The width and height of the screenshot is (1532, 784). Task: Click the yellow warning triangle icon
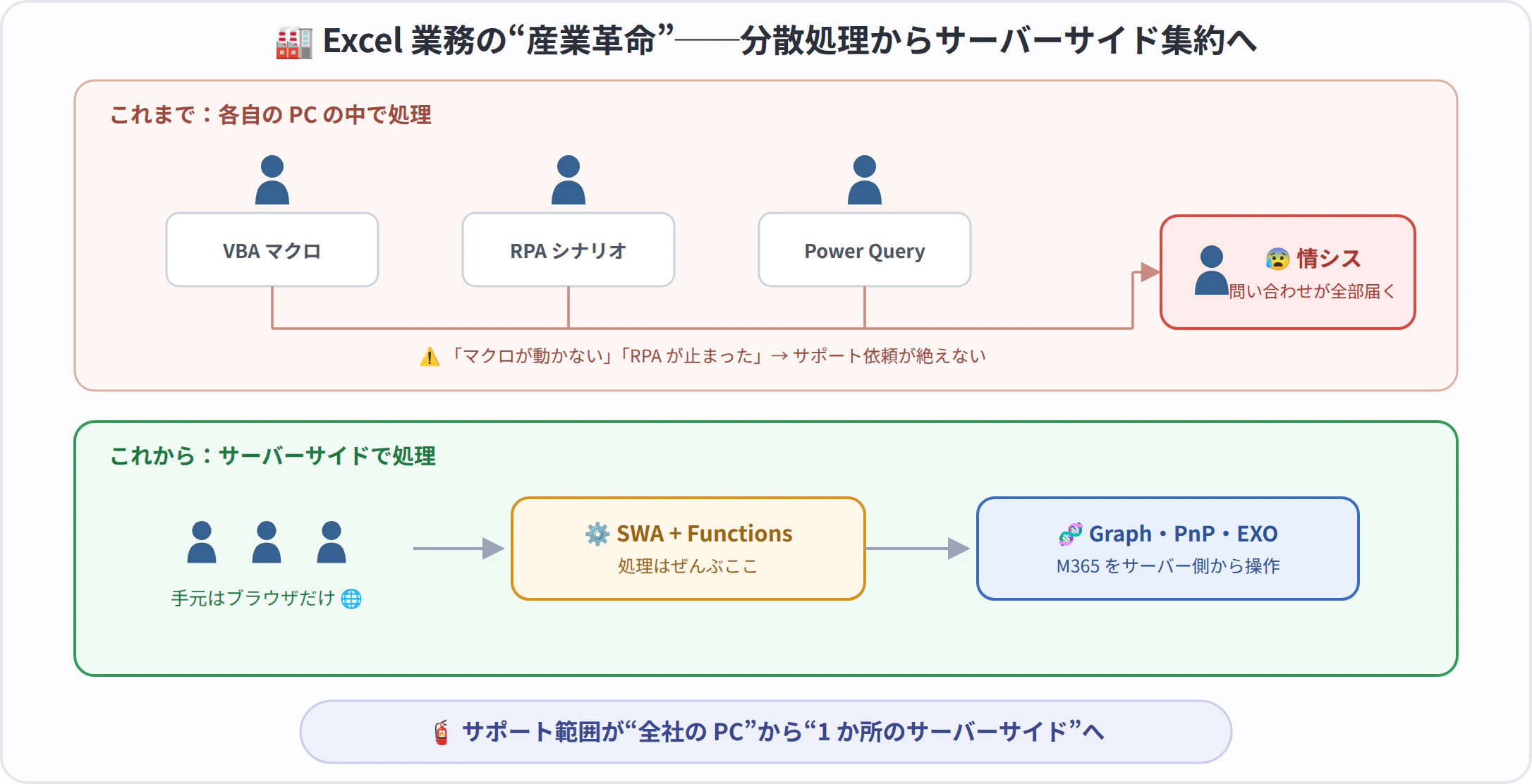[430, 357]
